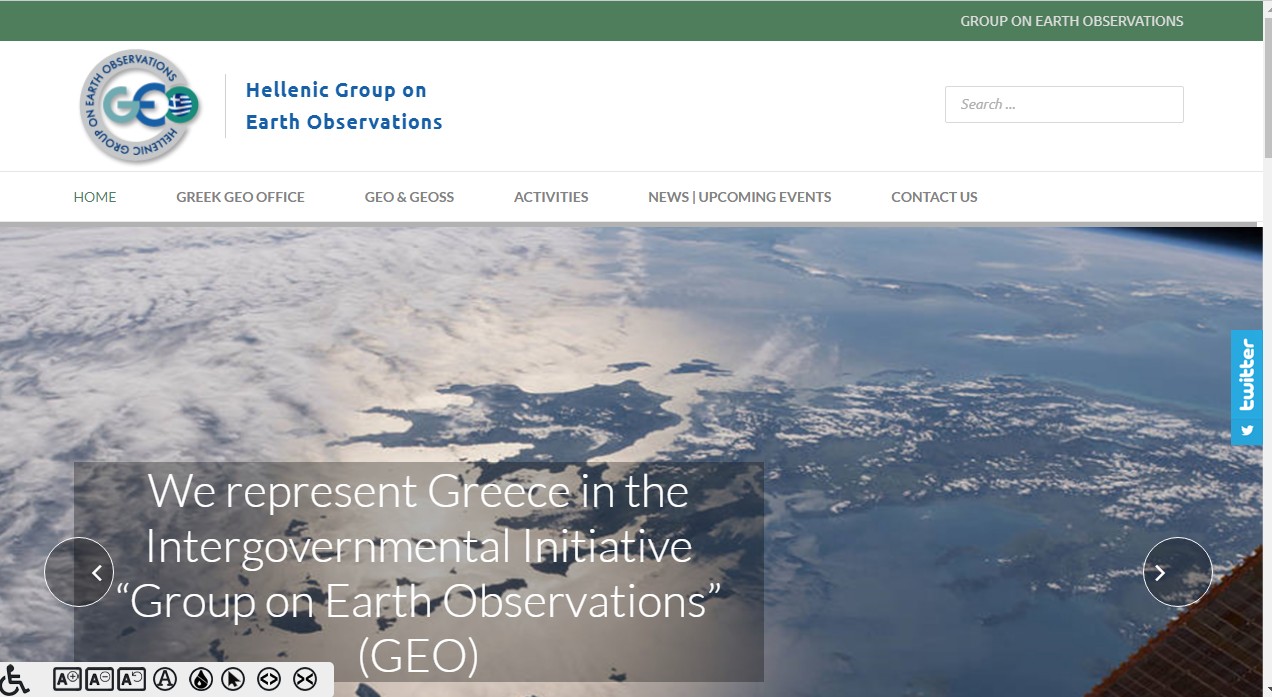Open News | Upcoming Events page
The image size is (1272, 697).
[x=739, y=197]
